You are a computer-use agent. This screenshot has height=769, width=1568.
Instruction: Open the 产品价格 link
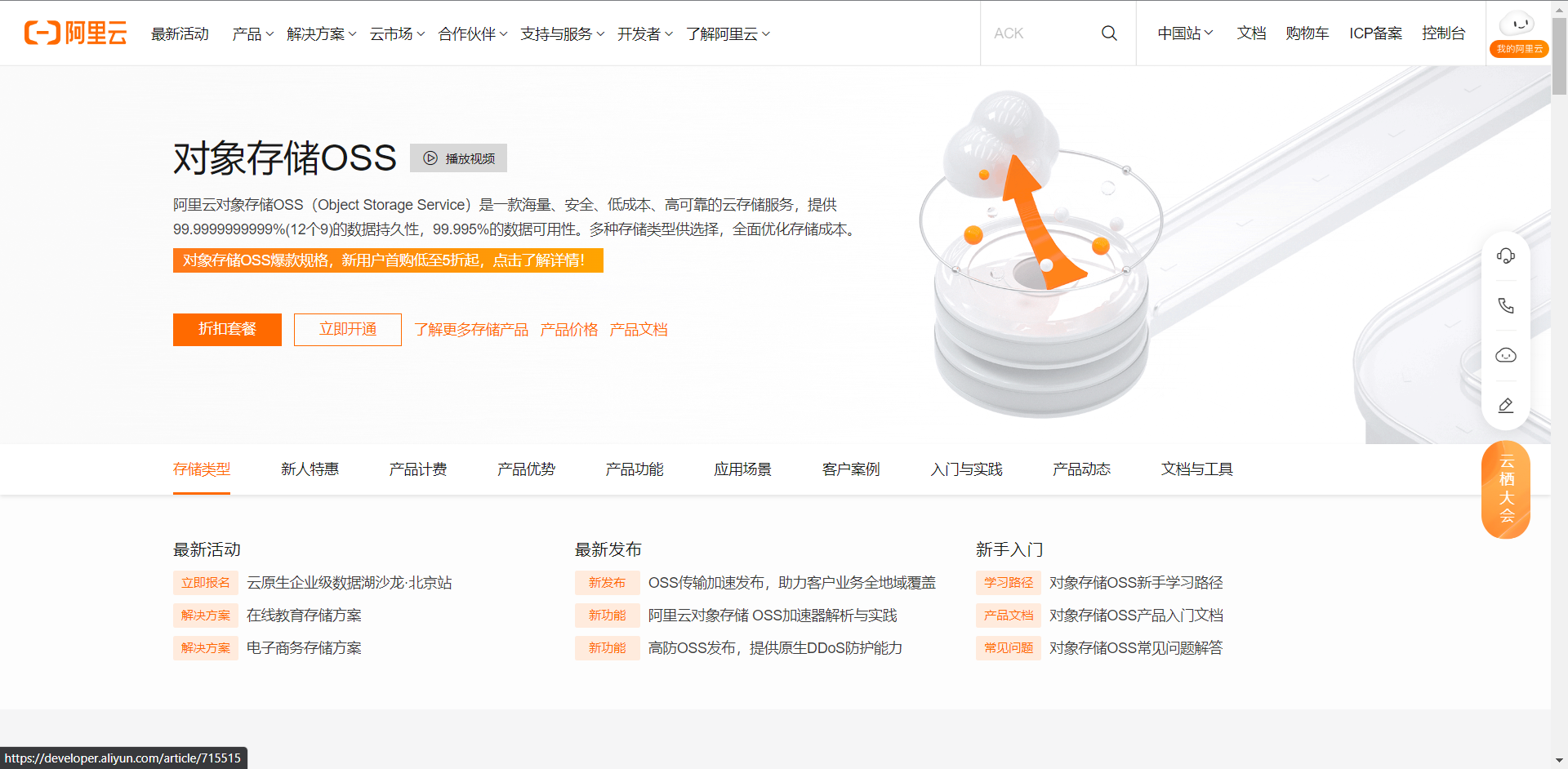tap(569, 330)
